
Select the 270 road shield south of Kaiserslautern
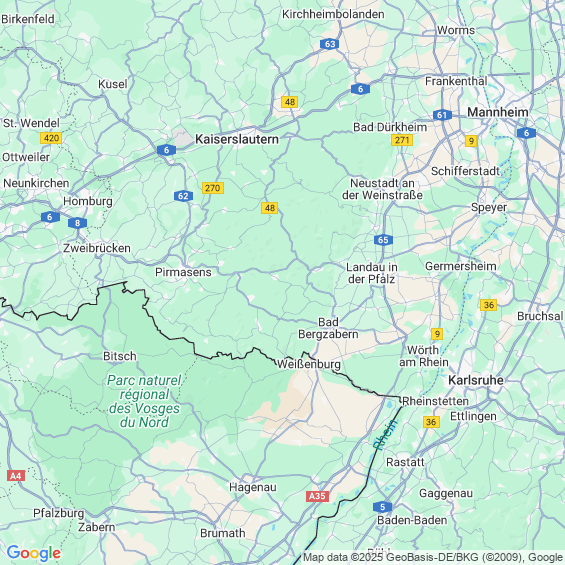[x=213, y=188]
